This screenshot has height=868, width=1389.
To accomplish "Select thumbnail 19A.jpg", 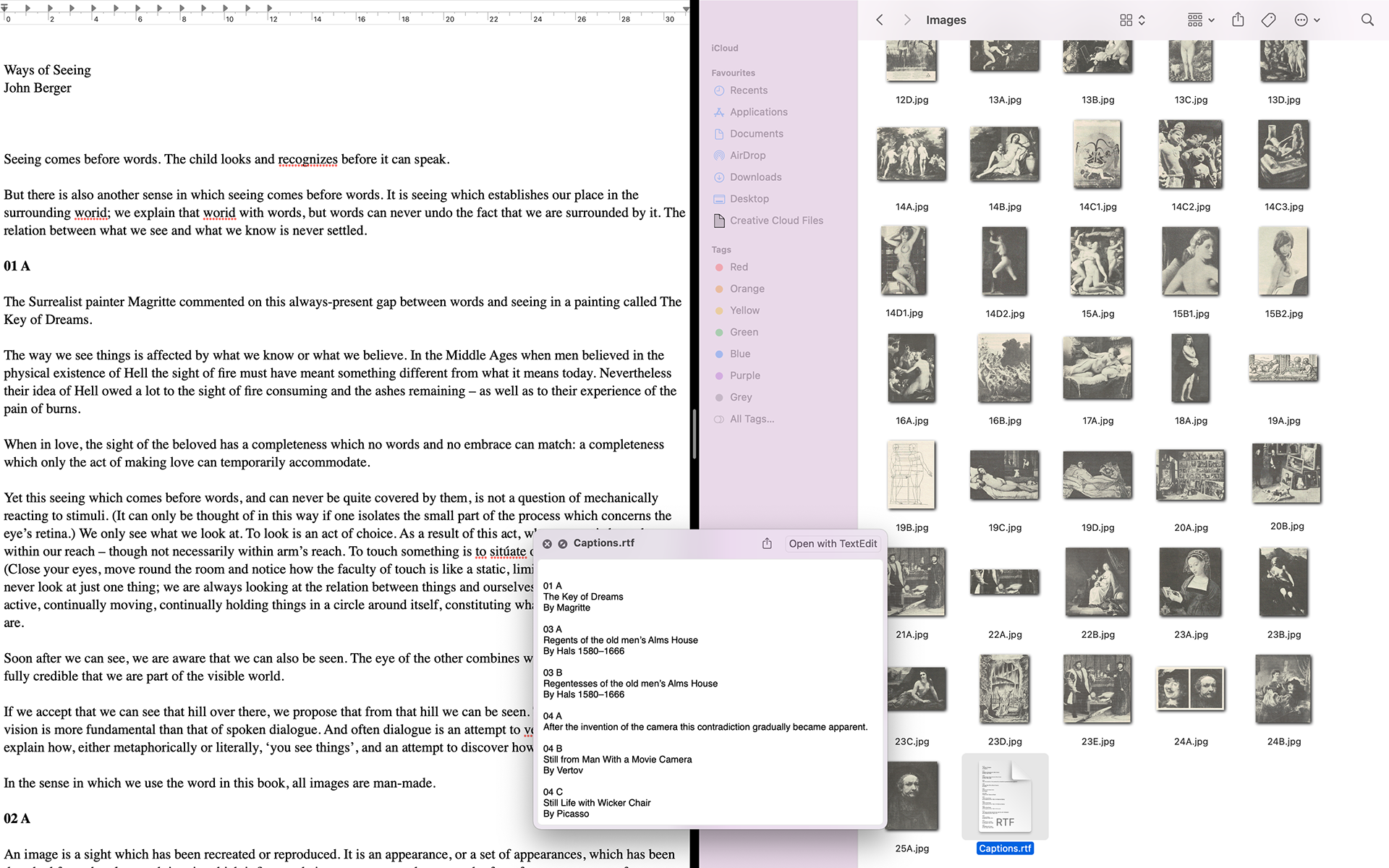I will tap(1284, 368).
